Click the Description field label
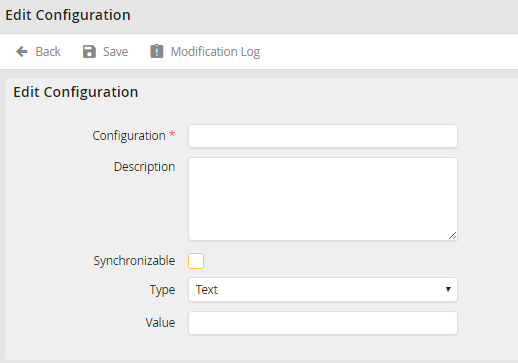This screenshot has height=363, width=518. pyautogui.click(x=144, y=167)
